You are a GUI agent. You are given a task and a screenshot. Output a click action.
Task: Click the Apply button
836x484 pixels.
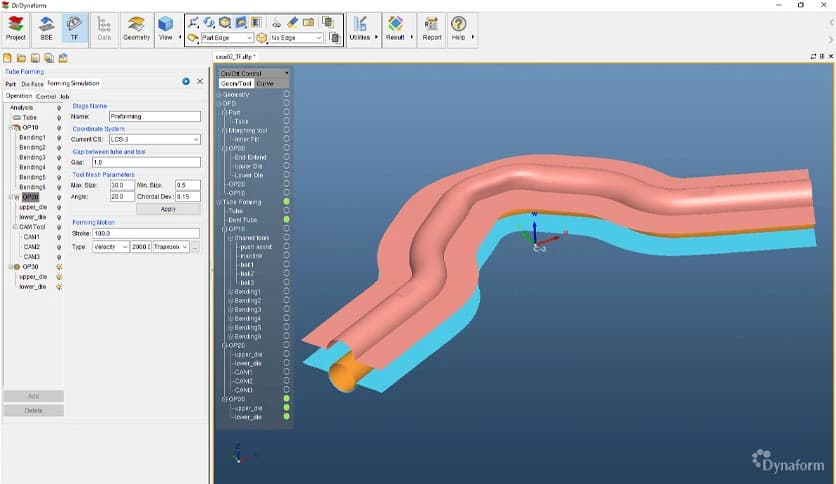coord(168,209)
